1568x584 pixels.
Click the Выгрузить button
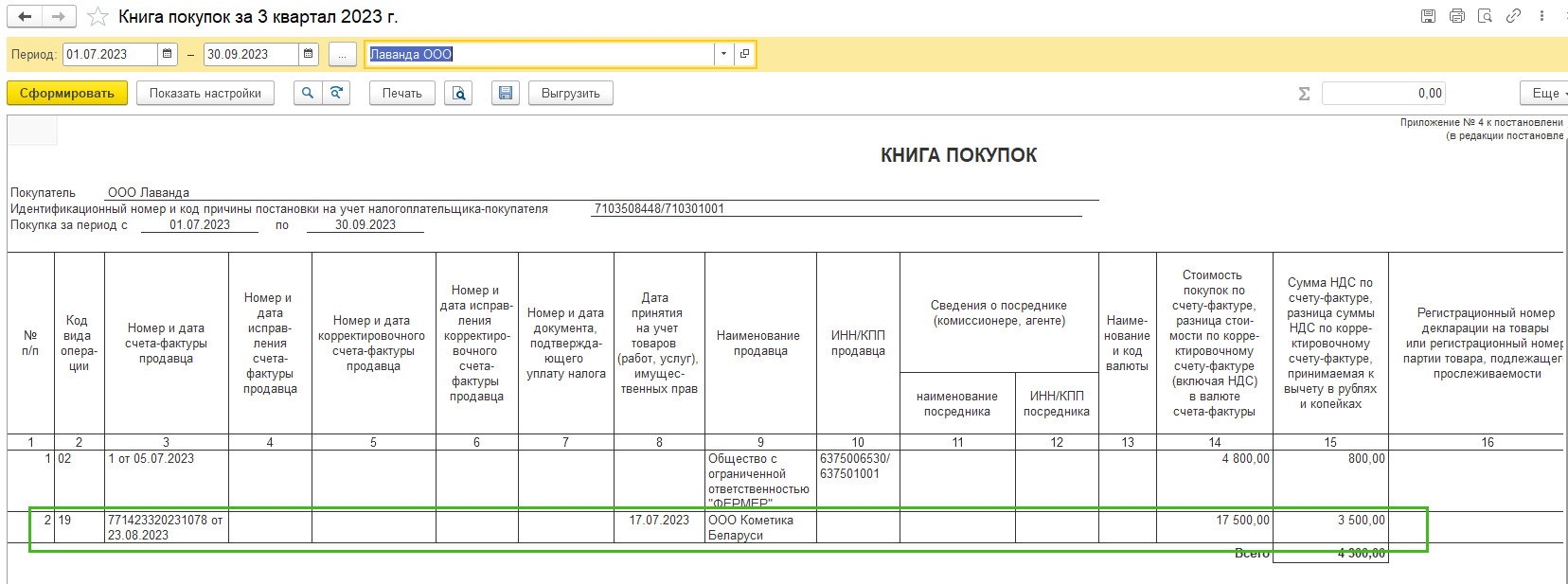[x=570, y=93]
